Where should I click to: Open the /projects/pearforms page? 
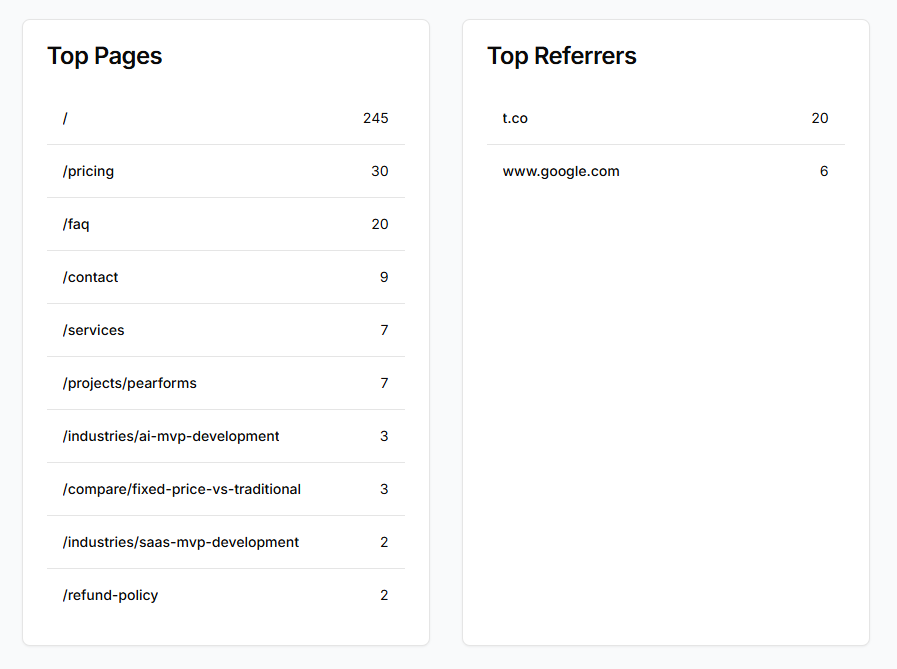130,383
